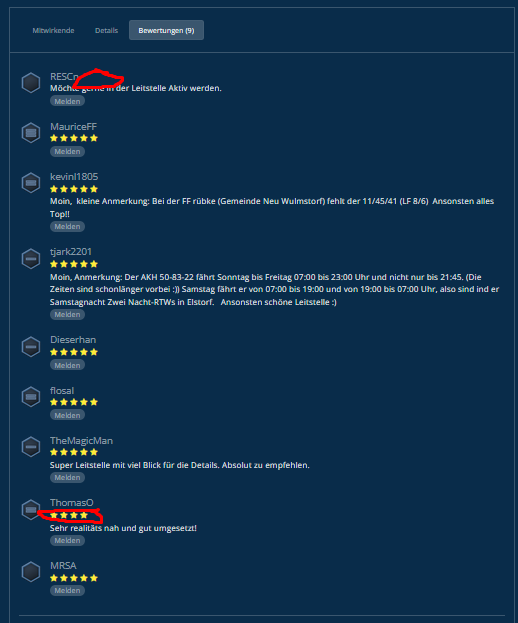Image resolution: width=518 pixels, height=623 pixels.
Task: Open the profile of user flosal
Action: coord(62,391)
